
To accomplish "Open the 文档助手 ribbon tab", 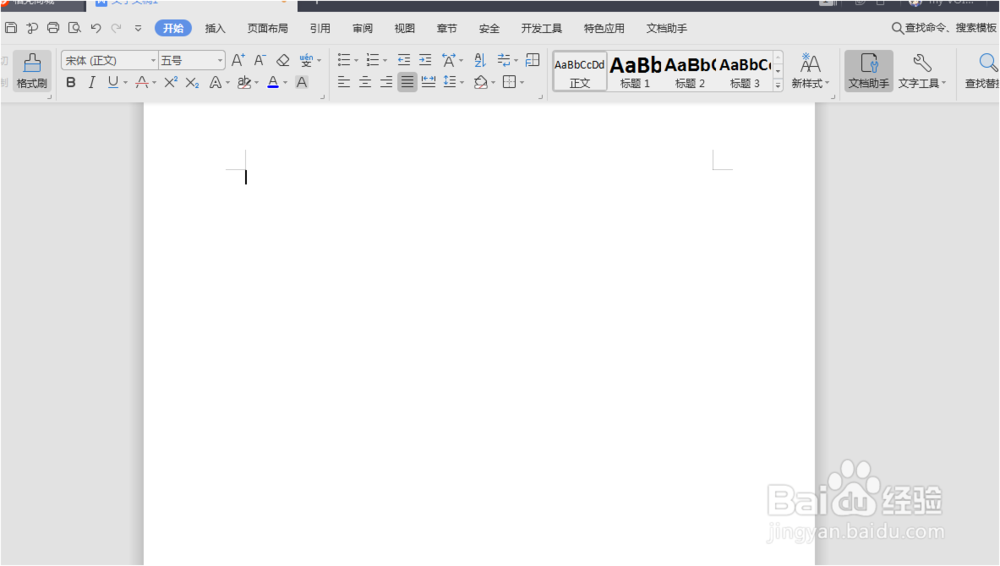I will click(666, 28).
